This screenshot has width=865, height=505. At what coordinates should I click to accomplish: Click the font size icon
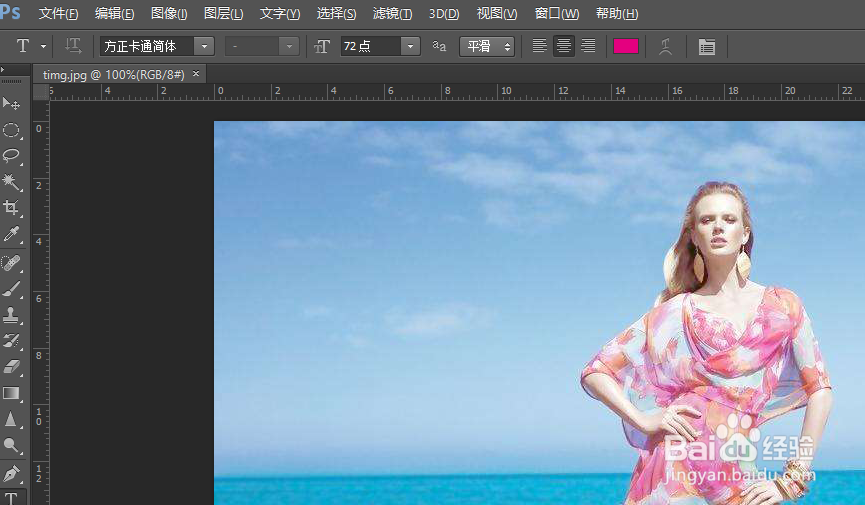point(322,46)
